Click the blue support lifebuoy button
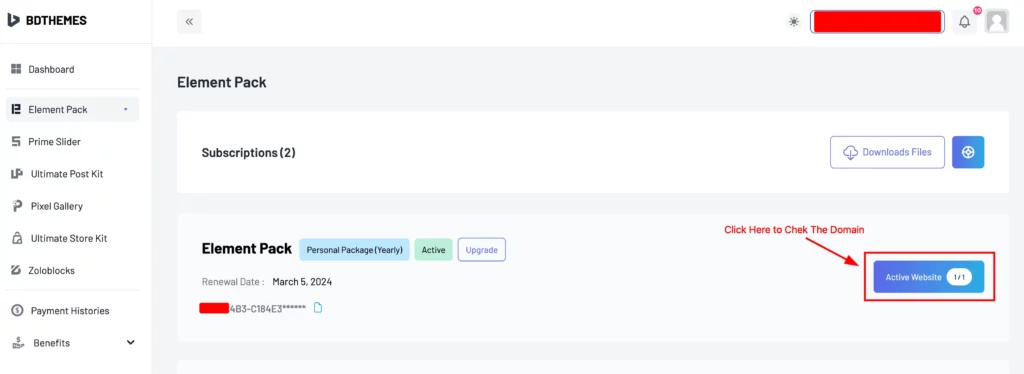 [x=968, y=152]
